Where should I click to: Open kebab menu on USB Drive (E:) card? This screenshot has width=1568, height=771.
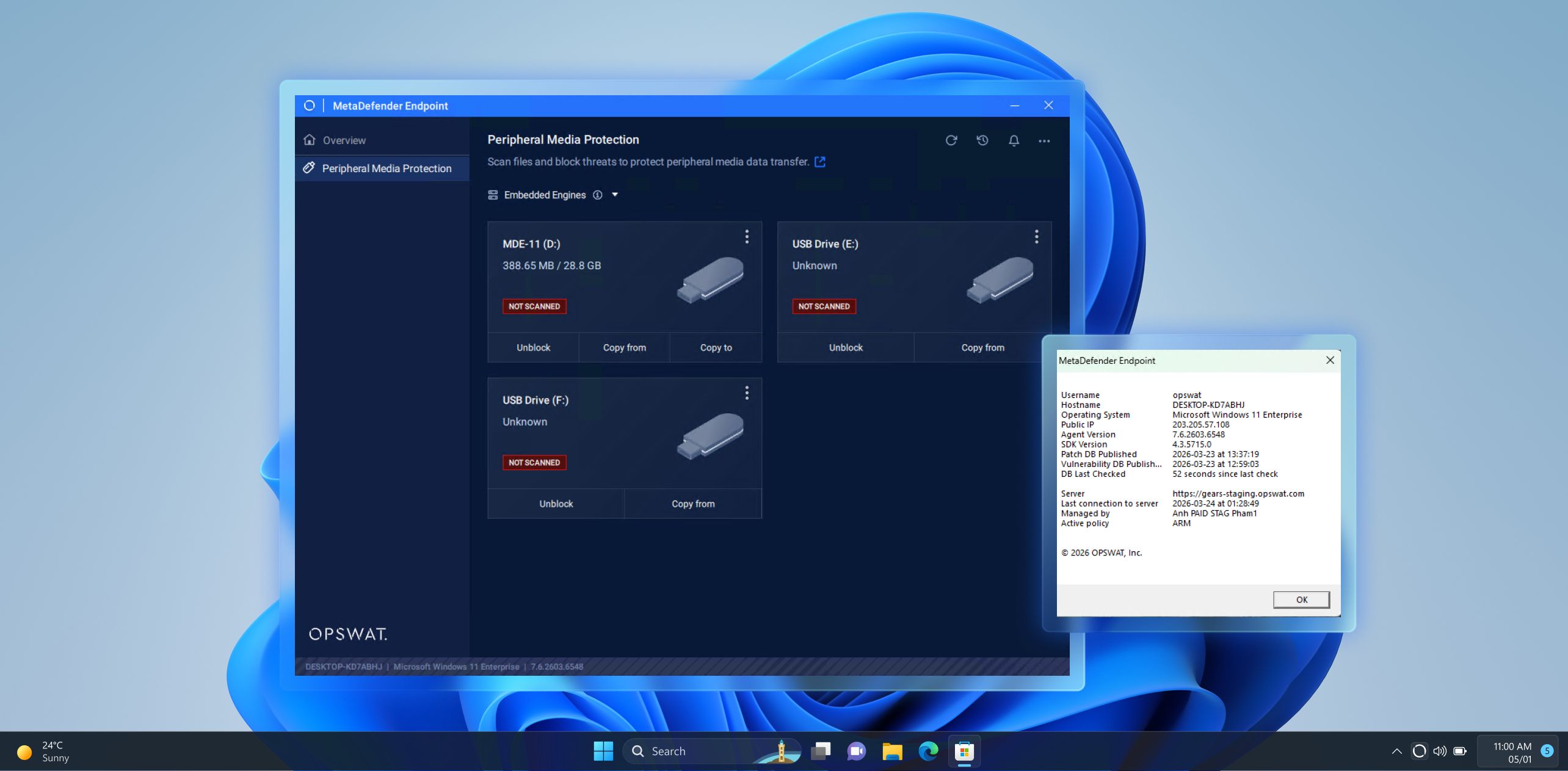(1036, 237)
